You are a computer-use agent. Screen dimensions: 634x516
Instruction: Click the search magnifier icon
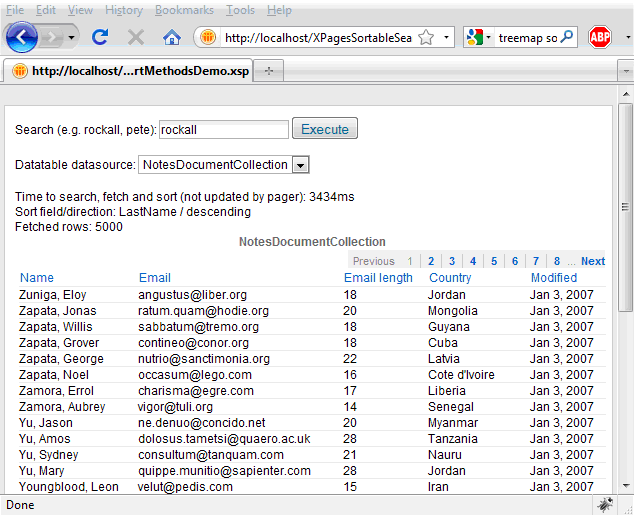pos(567,38)
